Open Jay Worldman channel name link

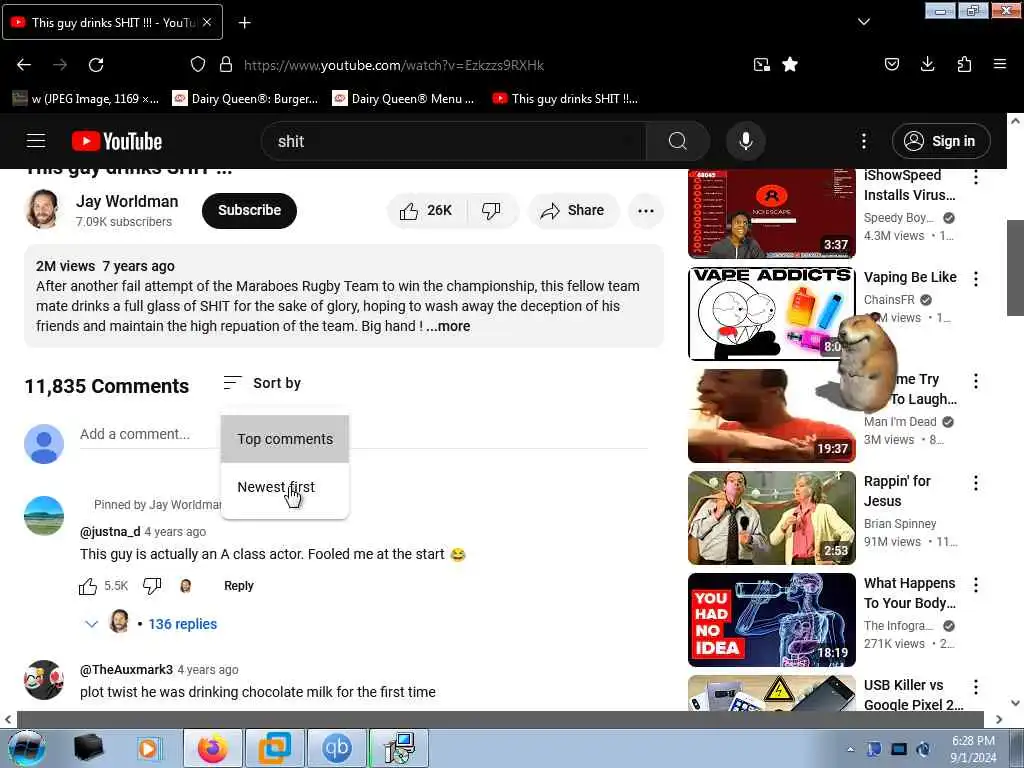pos(127,201)
